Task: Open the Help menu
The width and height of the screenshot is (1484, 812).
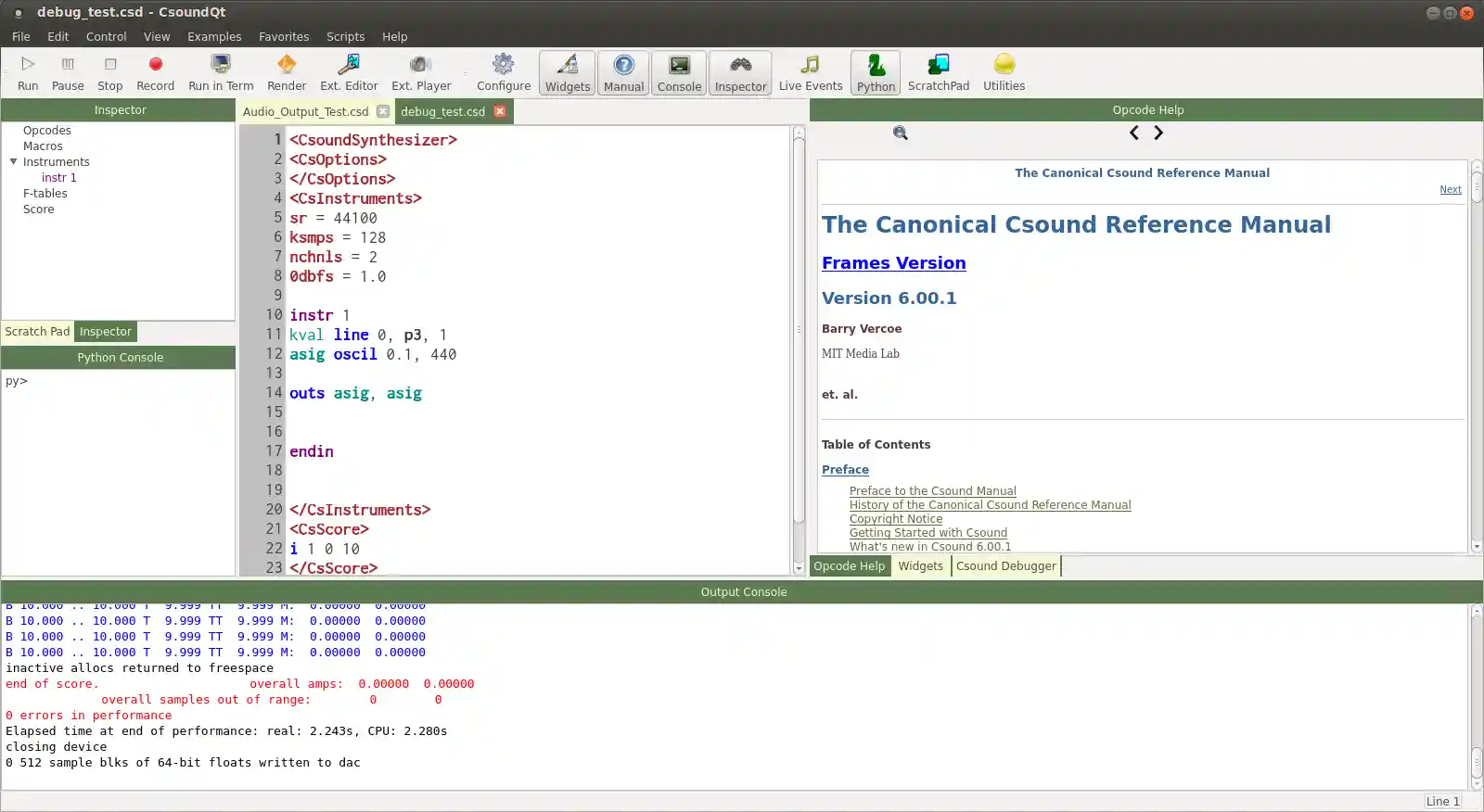Action: pyautogui.click(x=395, y=37)
